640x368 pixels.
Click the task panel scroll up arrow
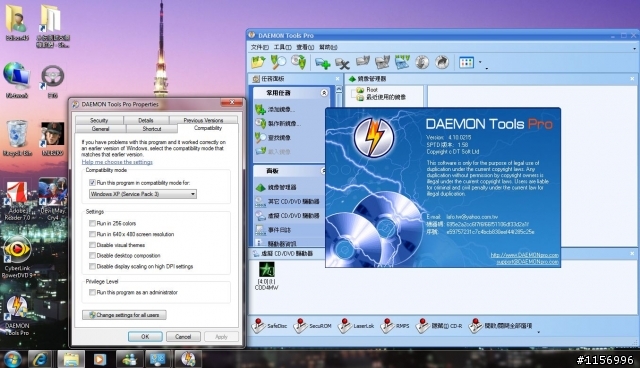(x=339, y=89)
